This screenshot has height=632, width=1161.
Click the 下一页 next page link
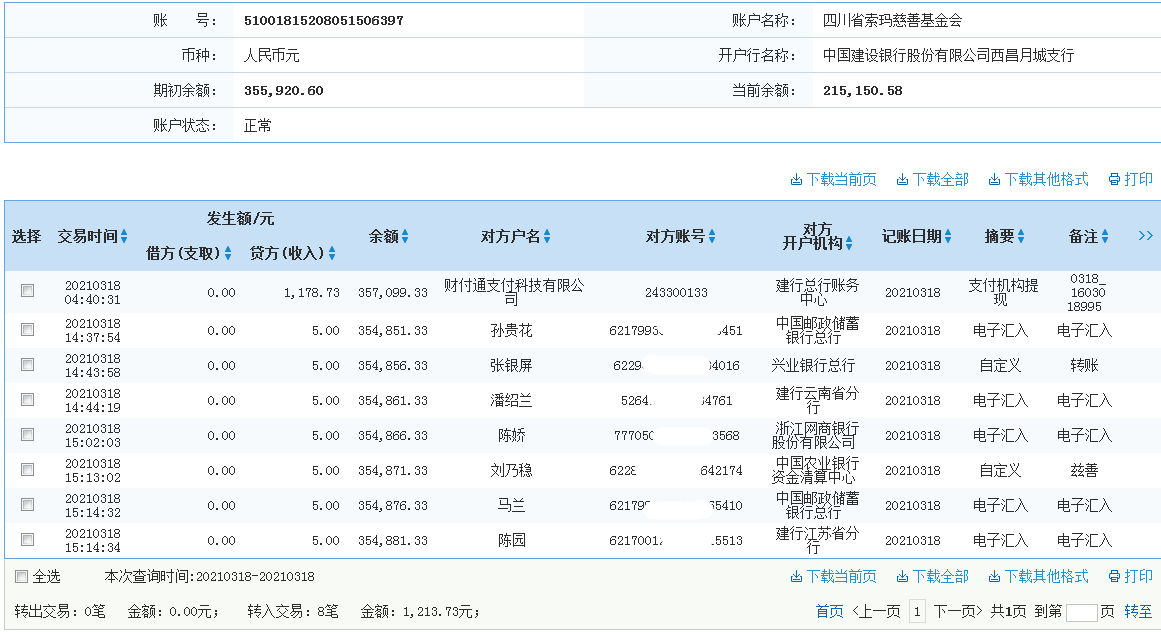point(956,611)
